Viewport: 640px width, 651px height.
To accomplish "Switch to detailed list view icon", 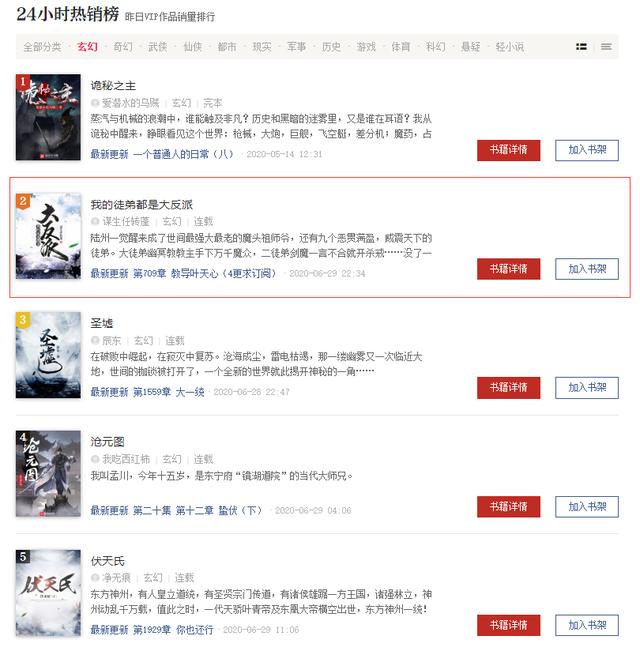I will [x=581, y=46].
